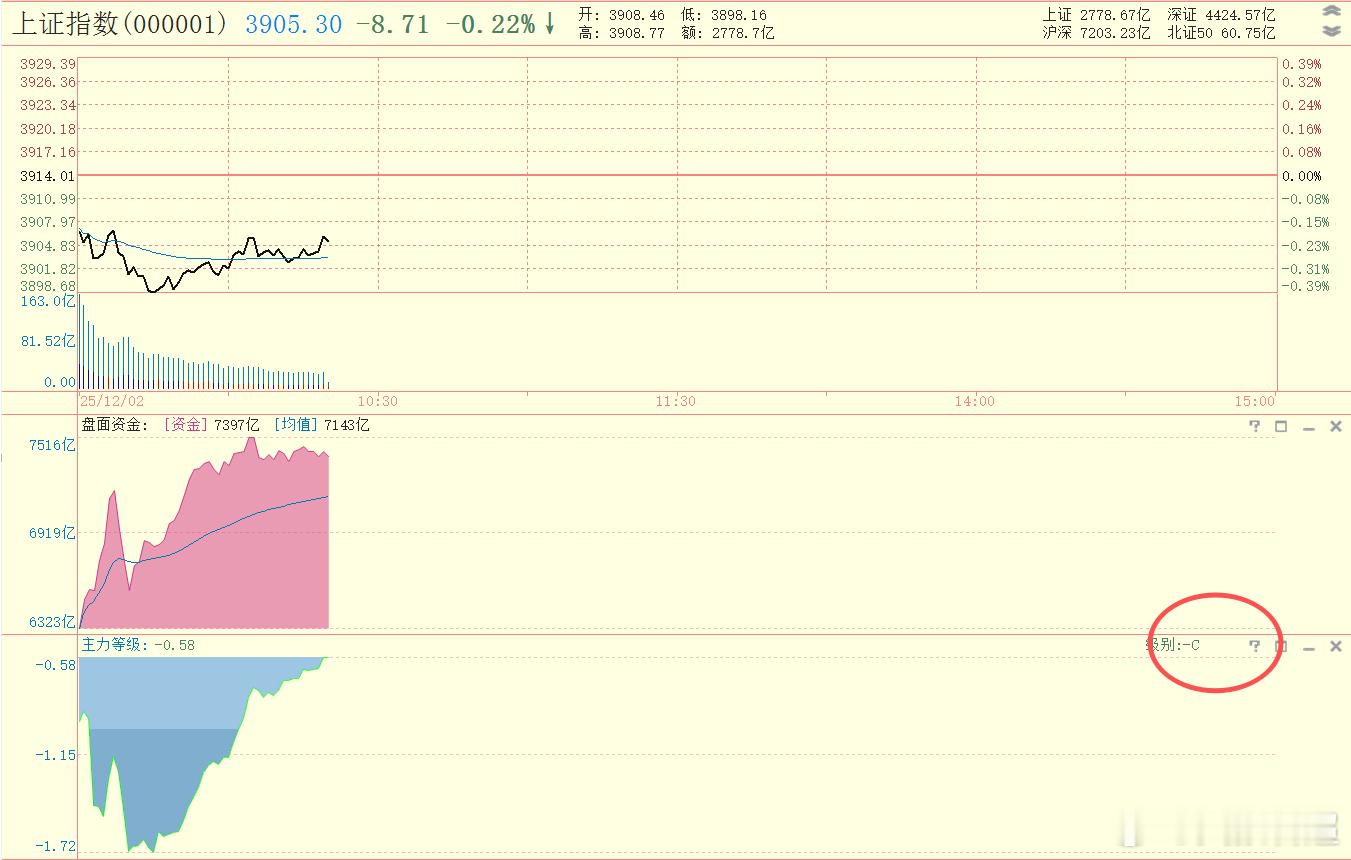Screen dimensions: 1351x860
Task: Open help for the 主力等级 panel
Action: pyautogui.click(x=1255, y=646)
